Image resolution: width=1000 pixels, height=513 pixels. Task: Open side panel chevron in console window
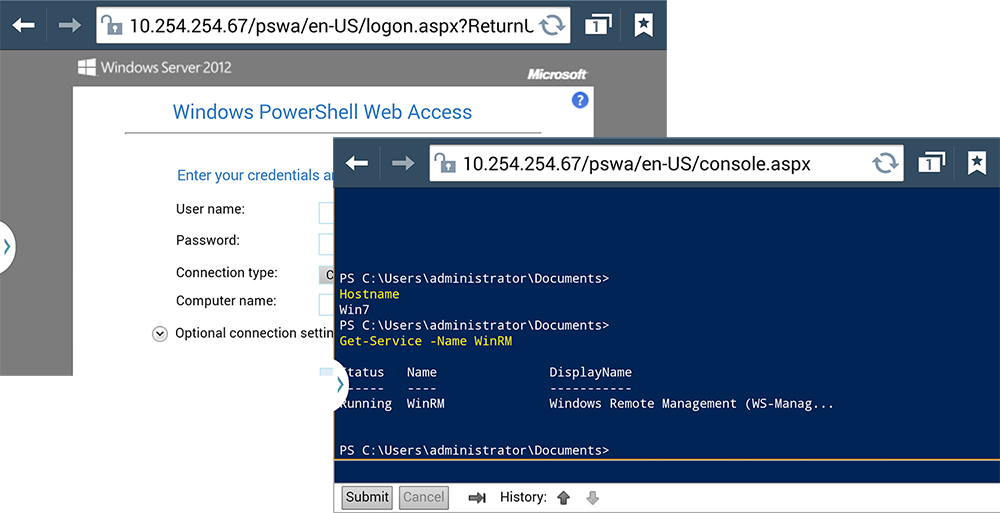tap(340, 383)
